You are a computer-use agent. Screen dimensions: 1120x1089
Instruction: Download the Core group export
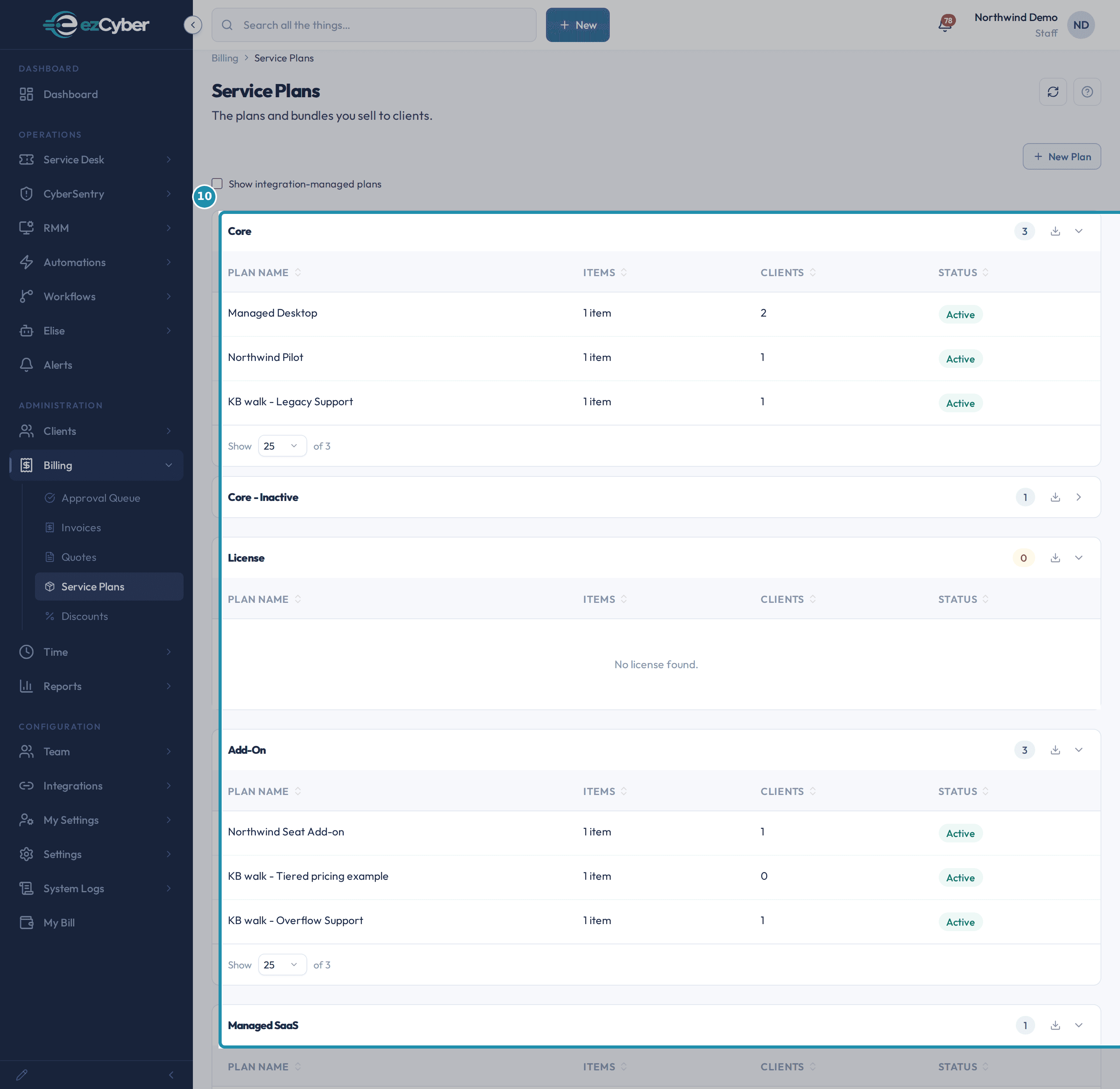click(1055, 231)
